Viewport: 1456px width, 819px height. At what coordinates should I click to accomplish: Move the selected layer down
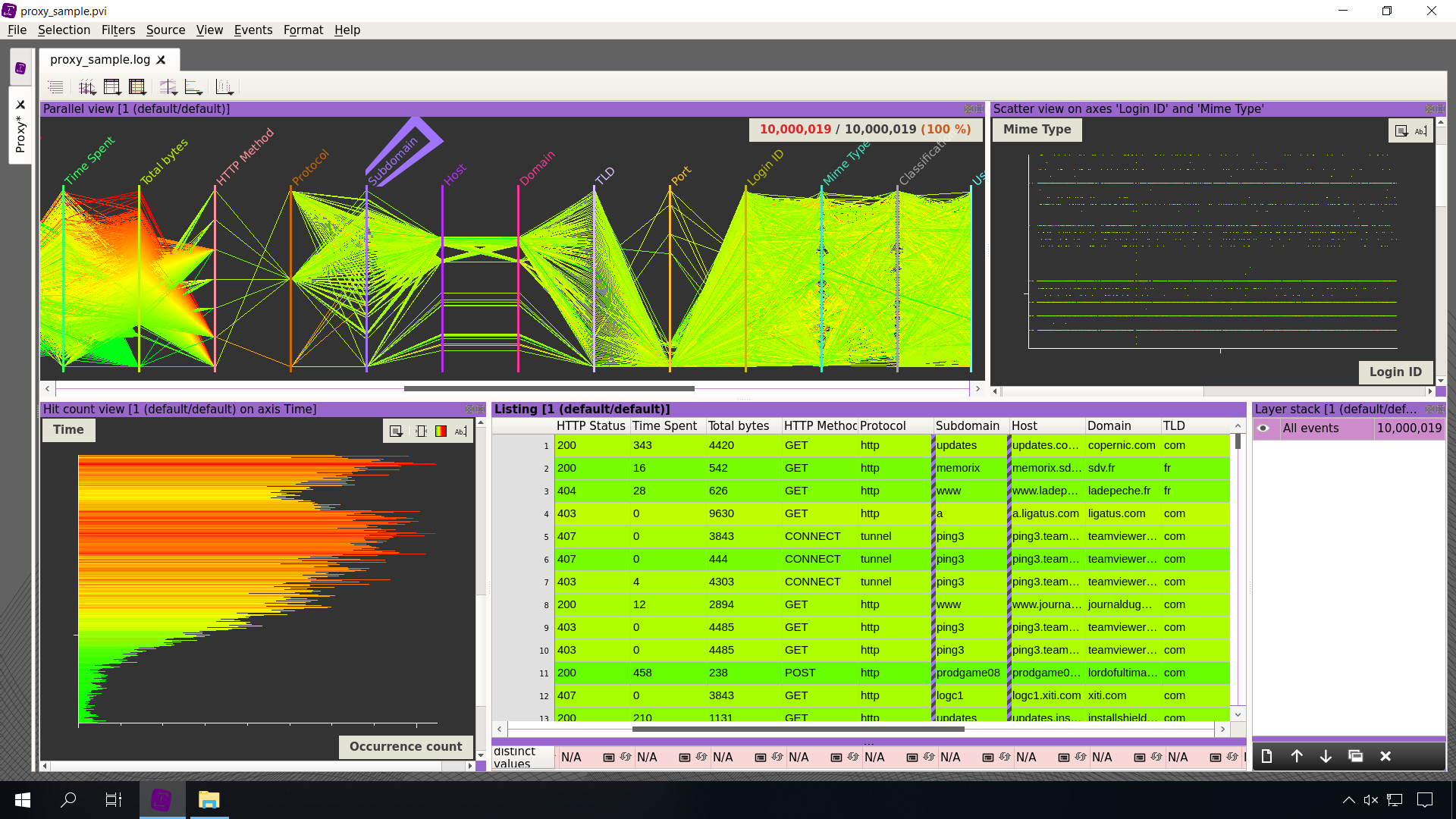click(1326, 756)
